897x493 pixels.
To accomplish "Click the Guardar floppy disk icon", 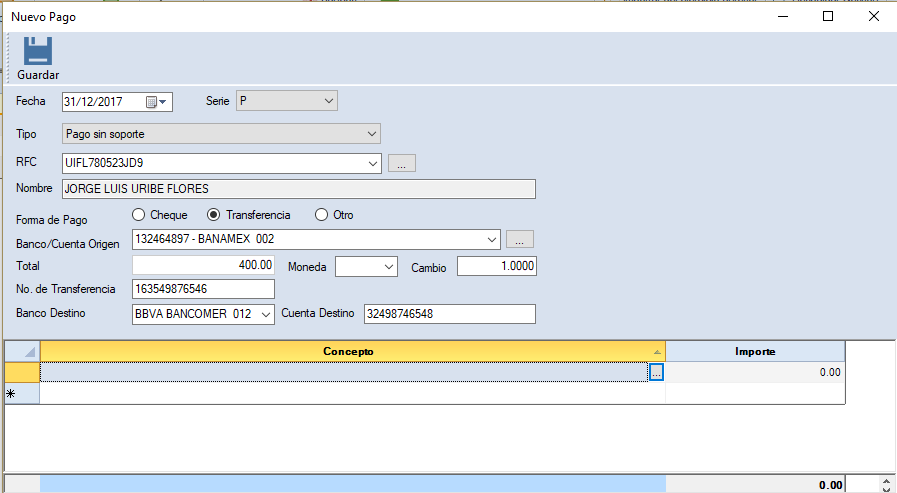I will click(x=37, y=51).
